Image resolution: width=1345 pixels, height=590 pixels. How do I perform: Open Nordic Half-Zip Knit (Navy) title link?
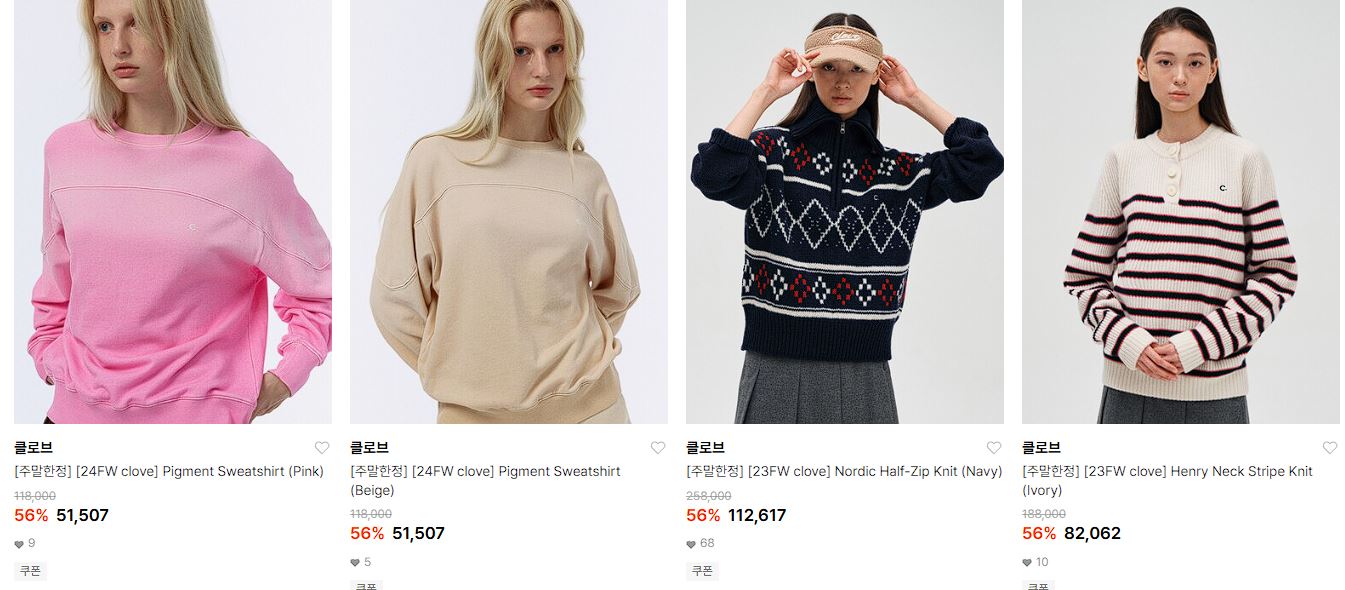[844, 471]
